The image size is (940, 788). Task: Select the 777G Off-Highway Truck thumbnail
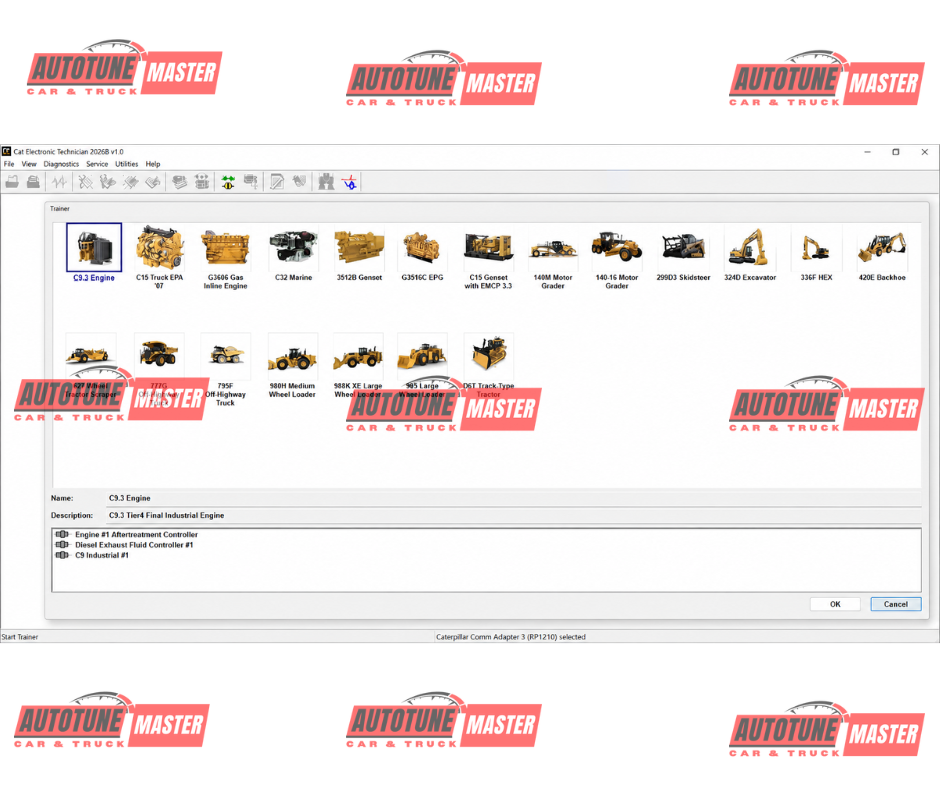(159, 356)
